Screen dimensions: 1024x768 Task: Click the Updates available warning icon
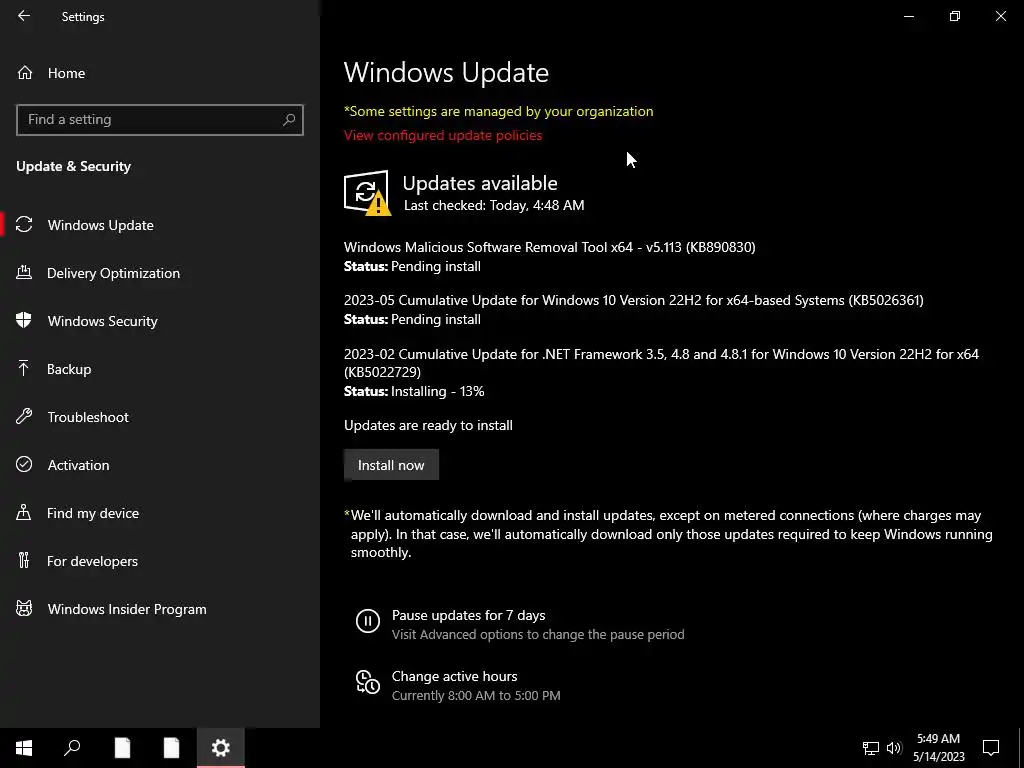click(367, 193)
